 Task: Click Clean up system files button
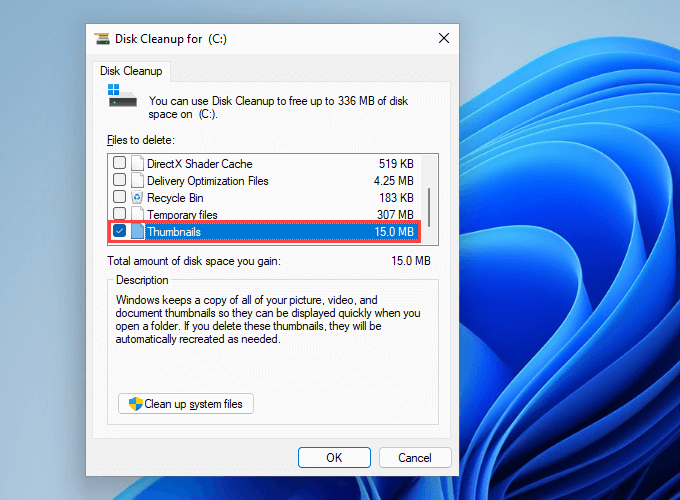pyautogui.click(x=186, y=404)
